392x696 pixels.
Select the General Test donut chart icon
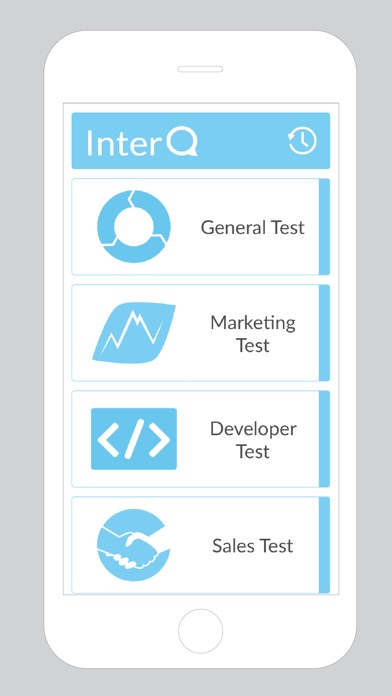133,226
